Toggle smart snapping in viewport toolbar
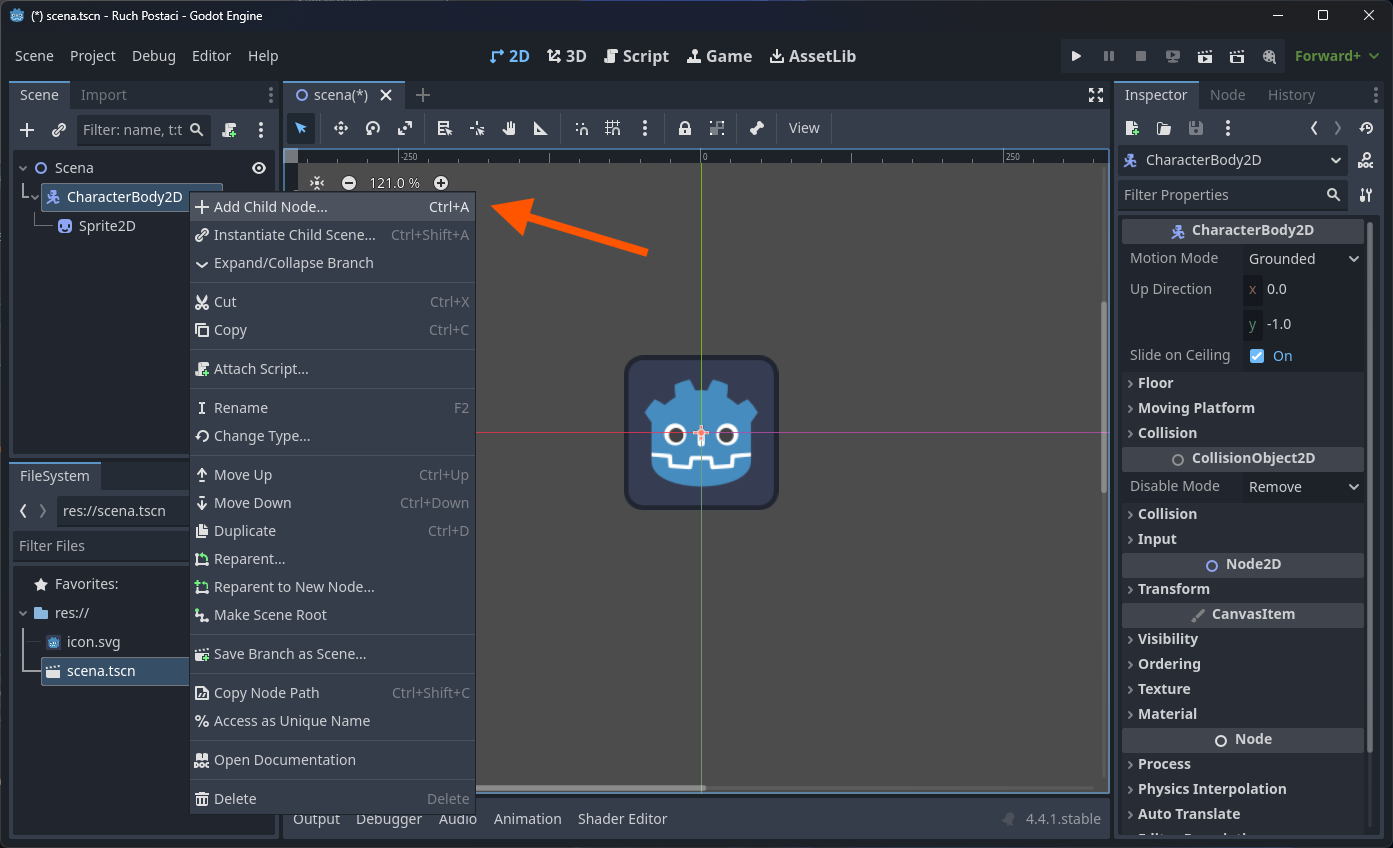1393x848 pixels. click(581, 128)
